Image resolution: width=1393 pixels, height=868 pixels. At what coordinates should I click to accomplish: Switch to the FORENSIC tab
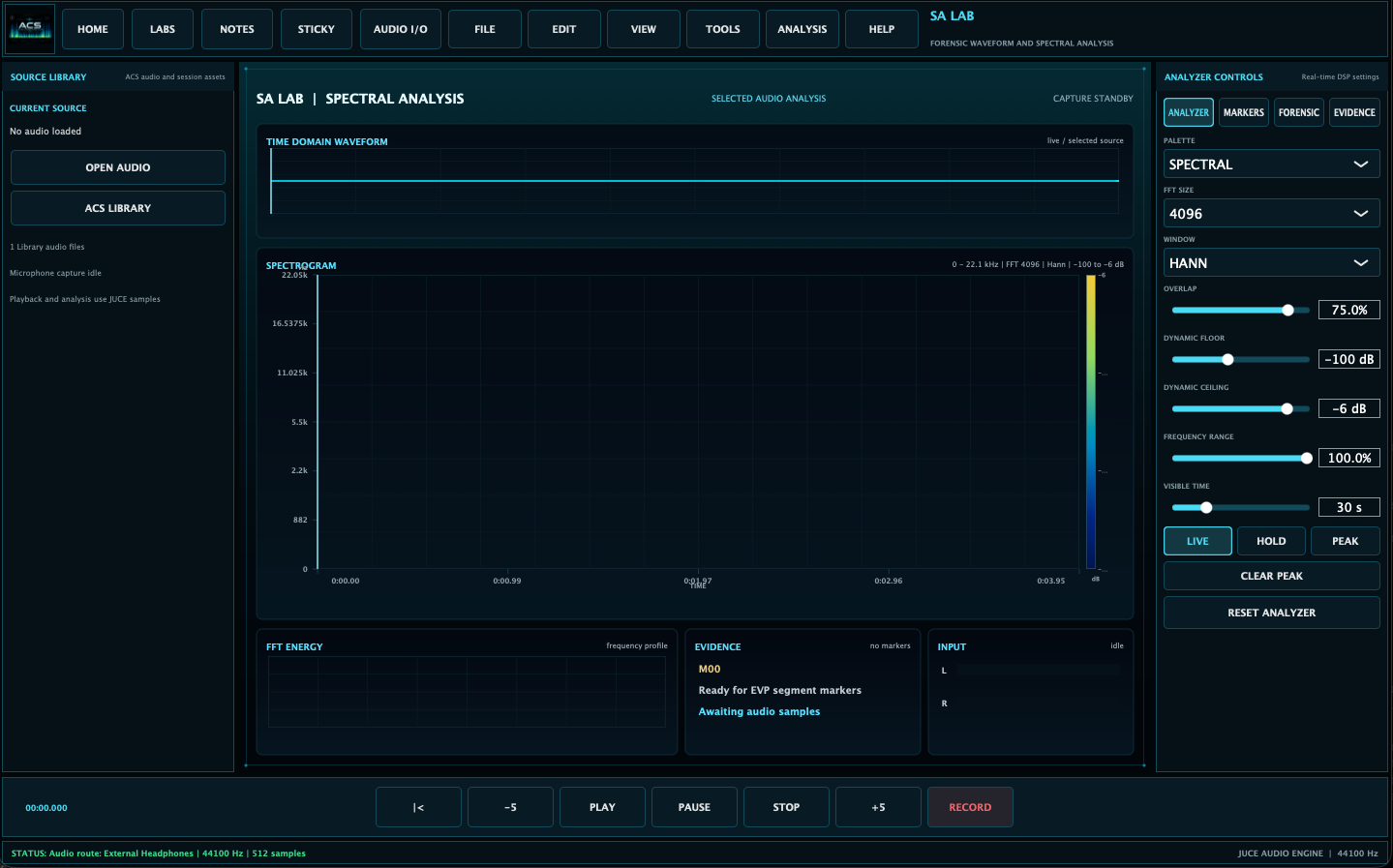(x=1299, y=112)
